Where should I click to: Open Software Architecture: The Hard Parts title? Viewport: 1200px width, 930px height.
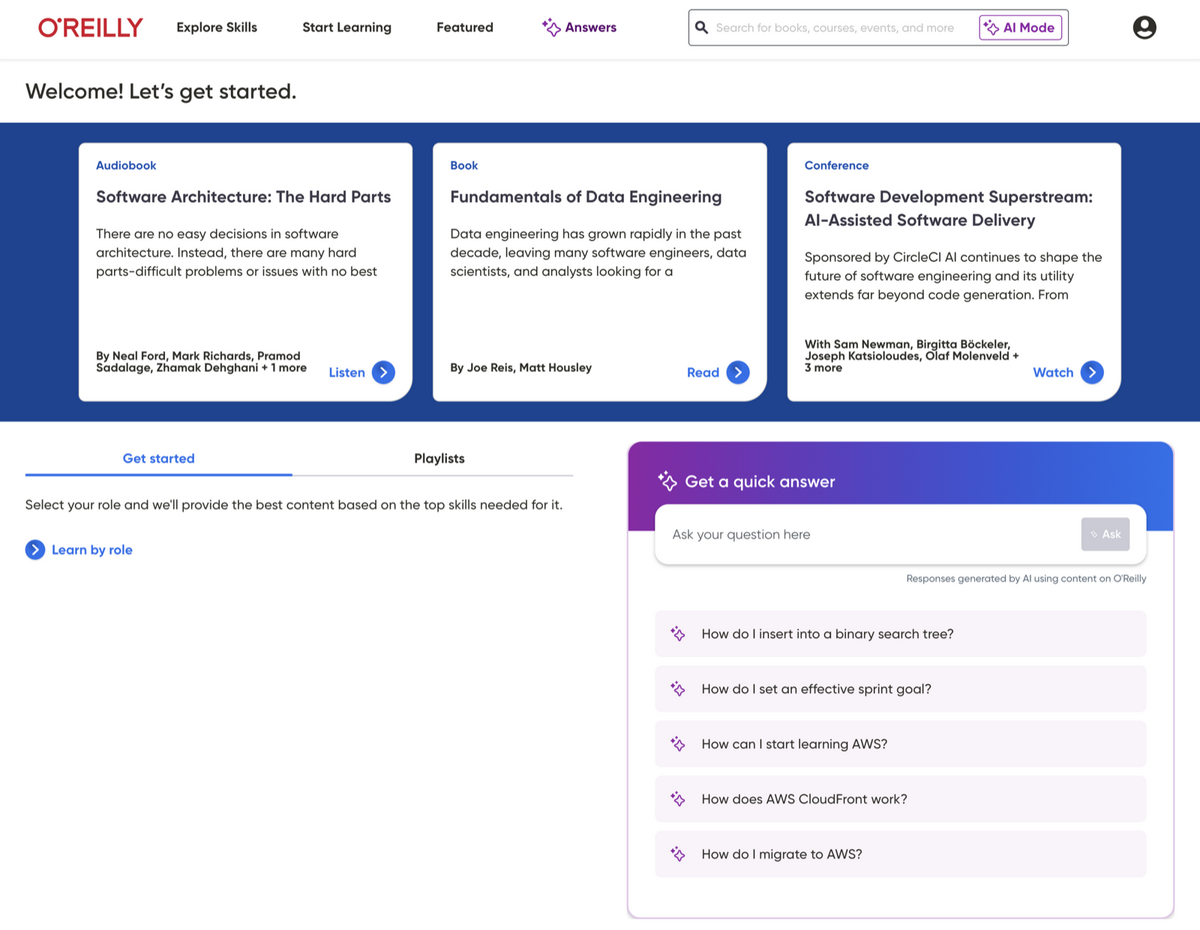point(243,197)
